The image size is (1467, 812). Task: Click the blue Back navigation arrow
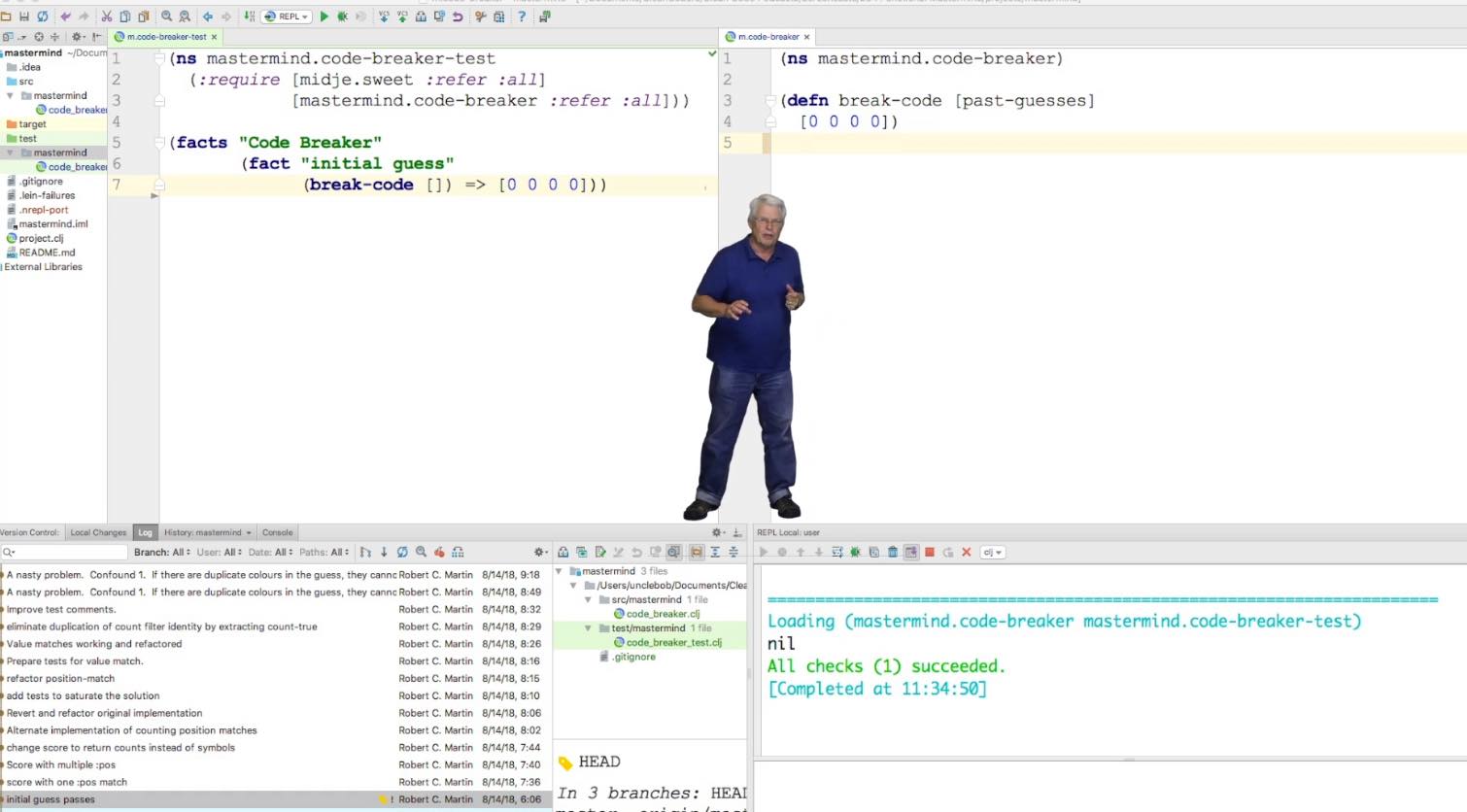[208, 17]
